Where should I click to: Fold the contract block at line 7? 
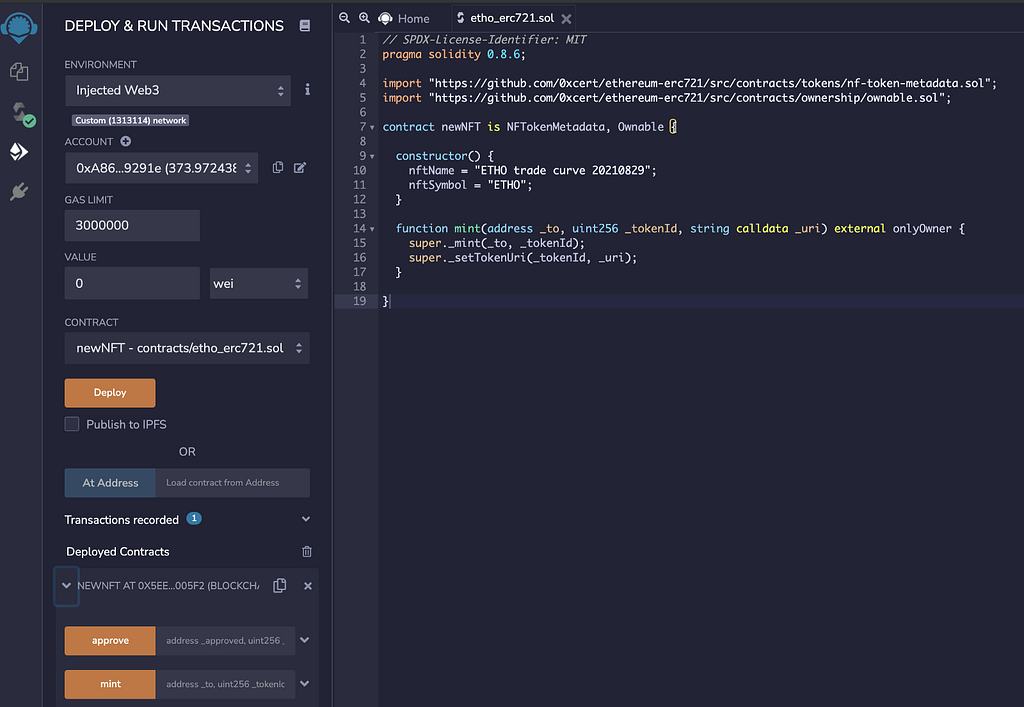pyautogui.click(x=372, y=127)
